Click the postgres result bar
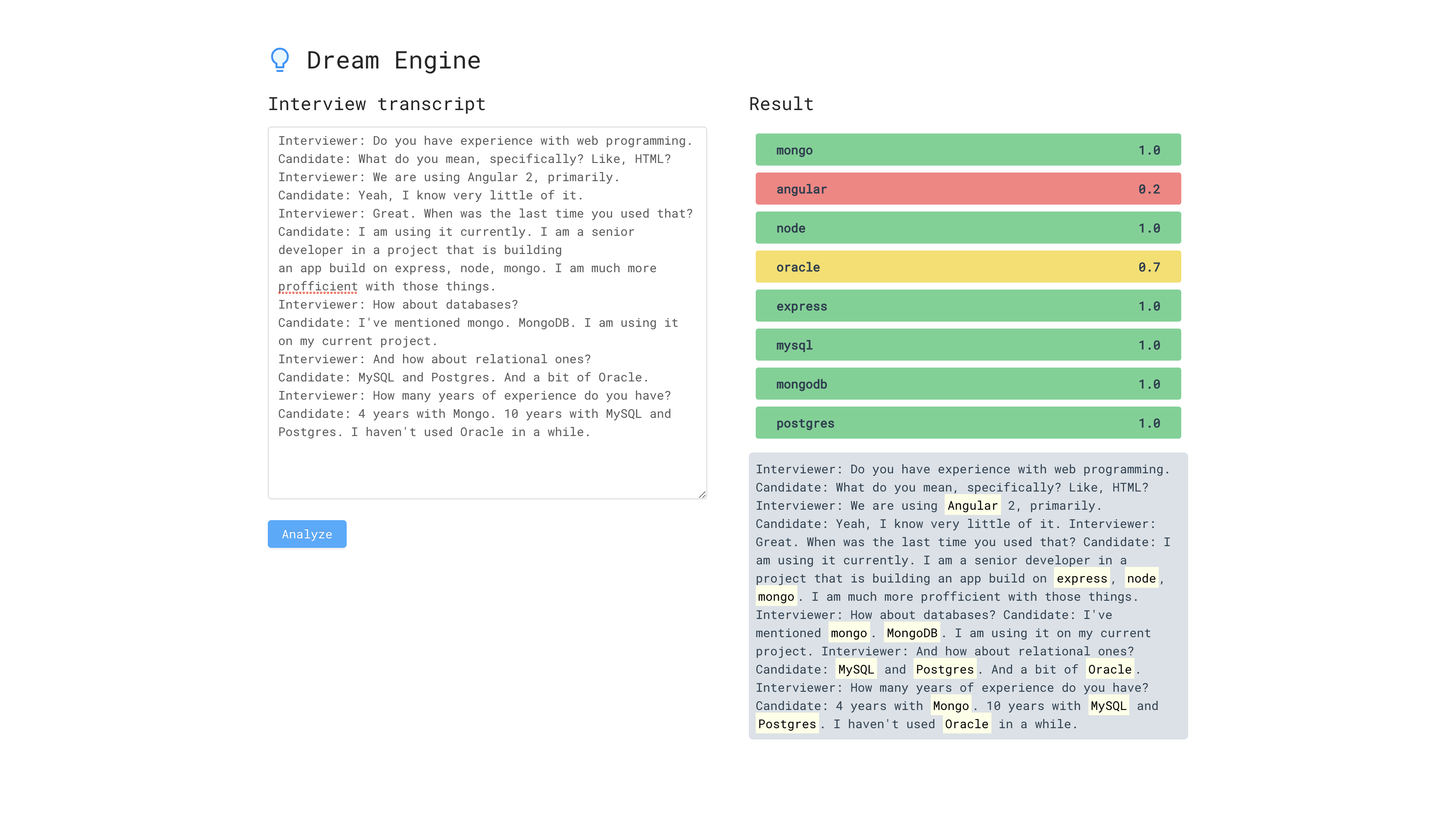Screen dimensions: 1456x814 (968, 423)
